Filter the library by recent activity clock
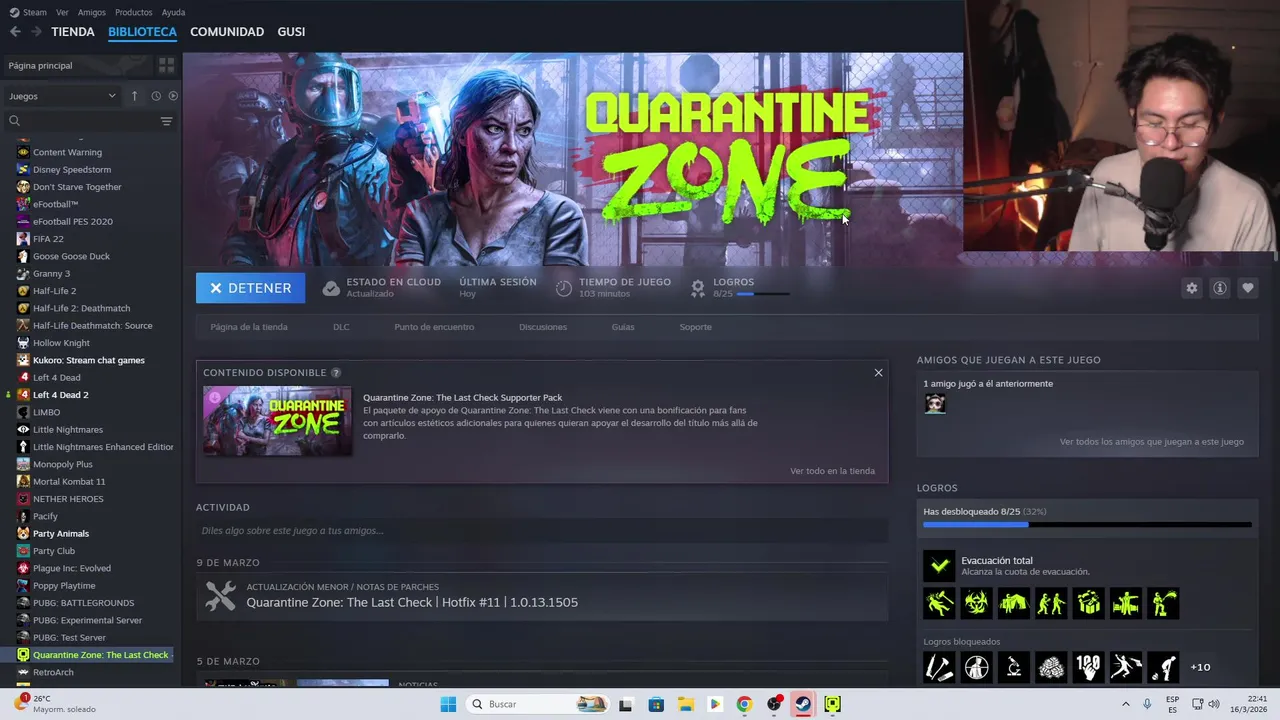Image resolution: width=1280 pixels, height=720 pixels. pos(156,96)
